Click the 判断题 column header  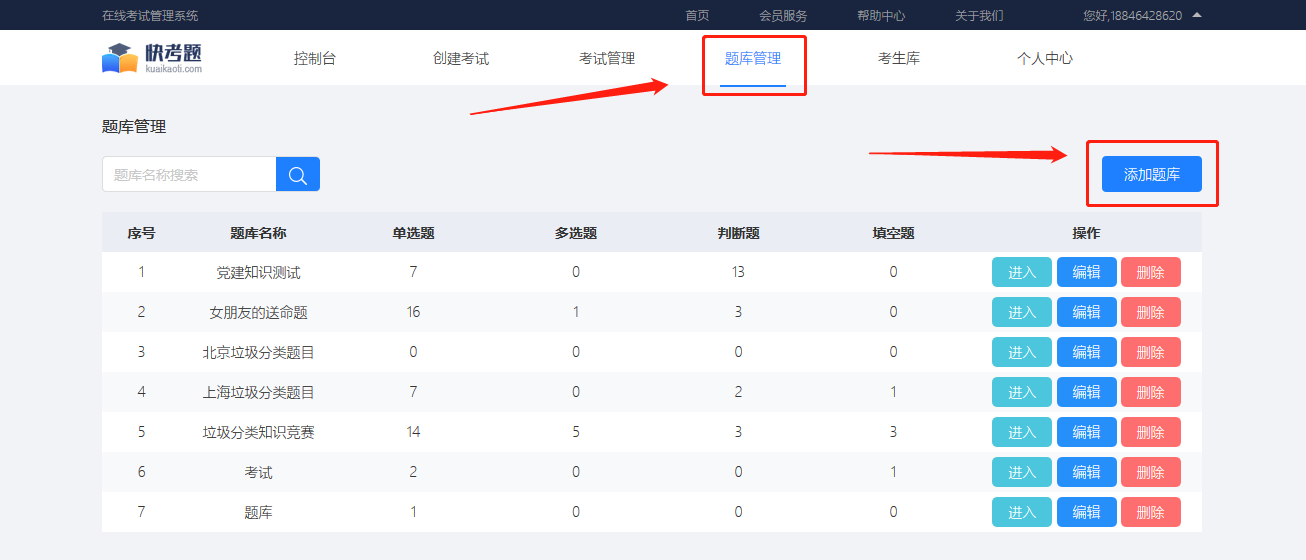point(738,233)
